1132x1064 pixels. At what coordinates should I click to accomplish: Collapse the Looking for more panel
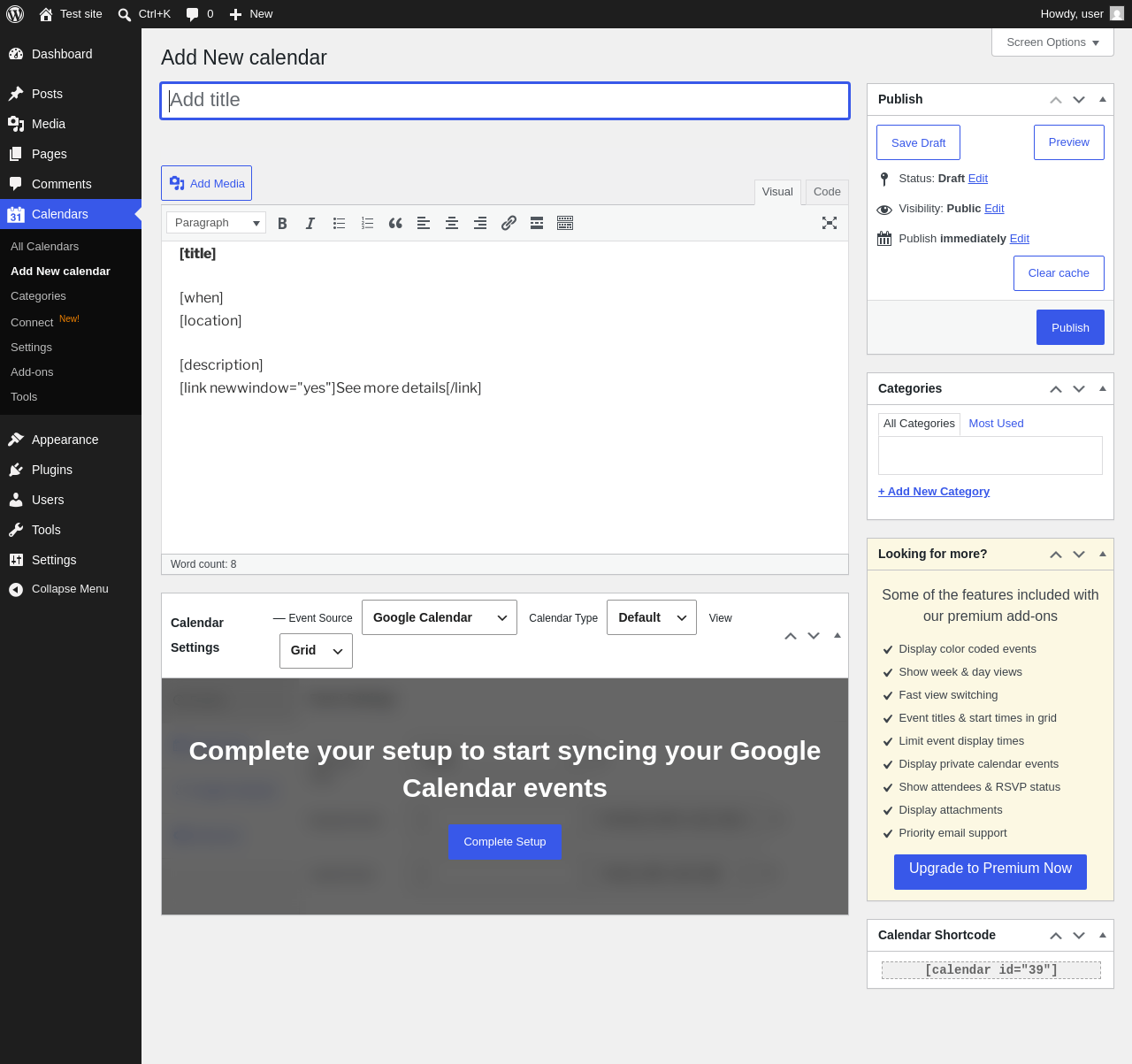click(1103, 555)
